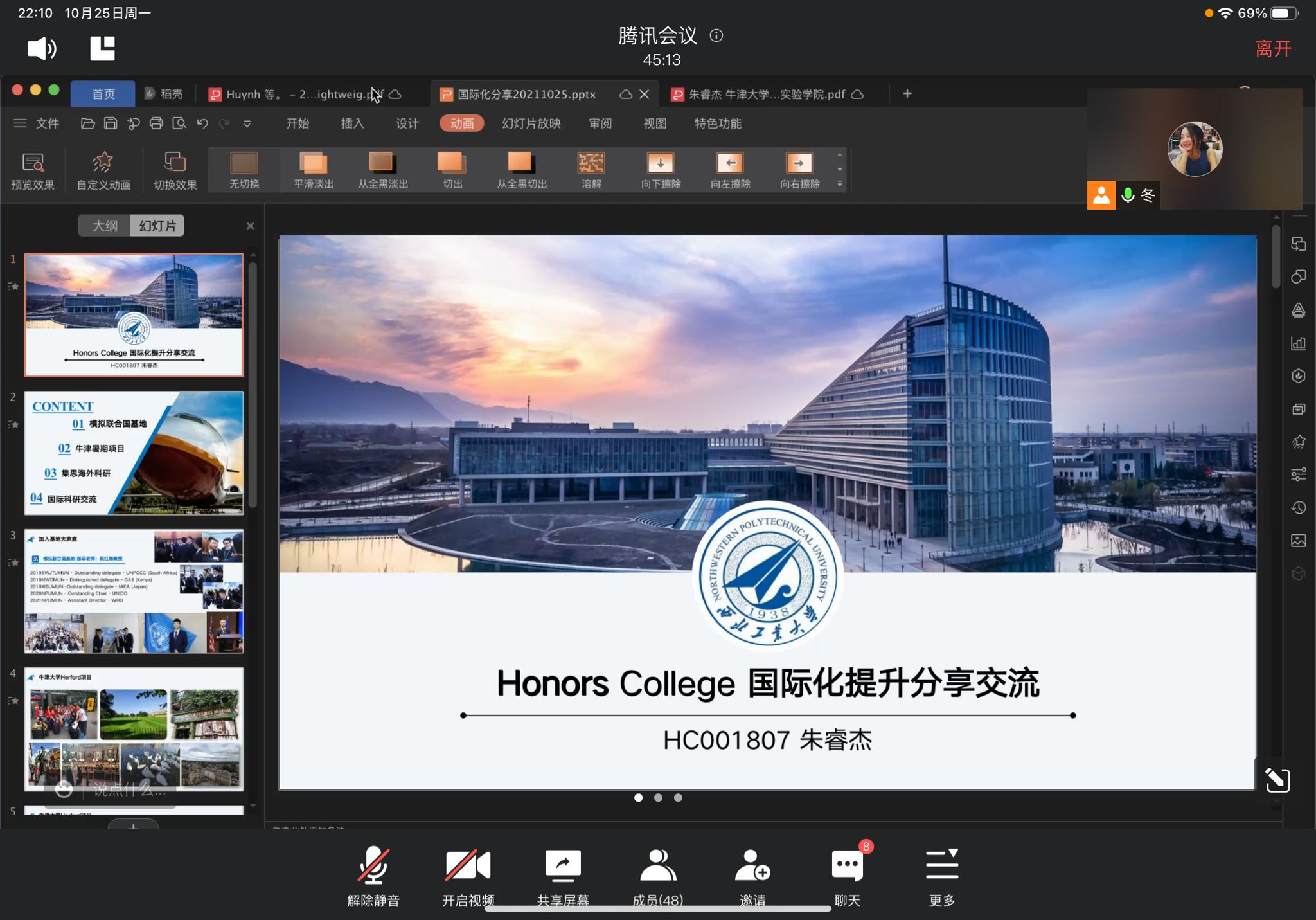Click the speaker audio icon
Viewport: 1316px width, 920px height.
click(42, 49)
